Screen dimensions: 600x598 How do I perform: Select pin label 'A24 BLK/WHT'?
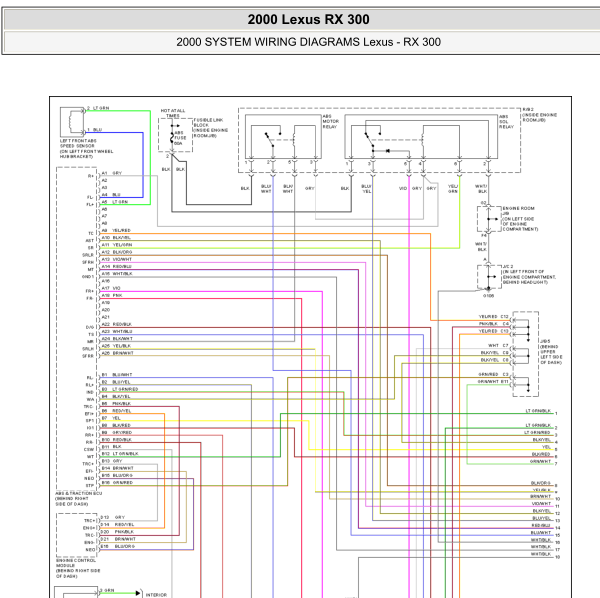[x=117, y=339]
